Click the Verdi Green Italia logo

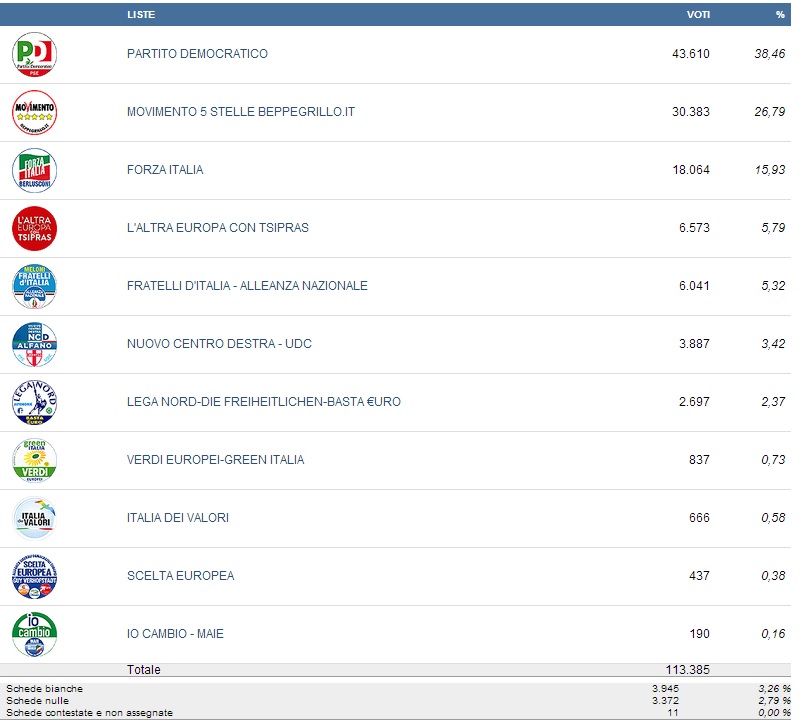coord(34,460)
